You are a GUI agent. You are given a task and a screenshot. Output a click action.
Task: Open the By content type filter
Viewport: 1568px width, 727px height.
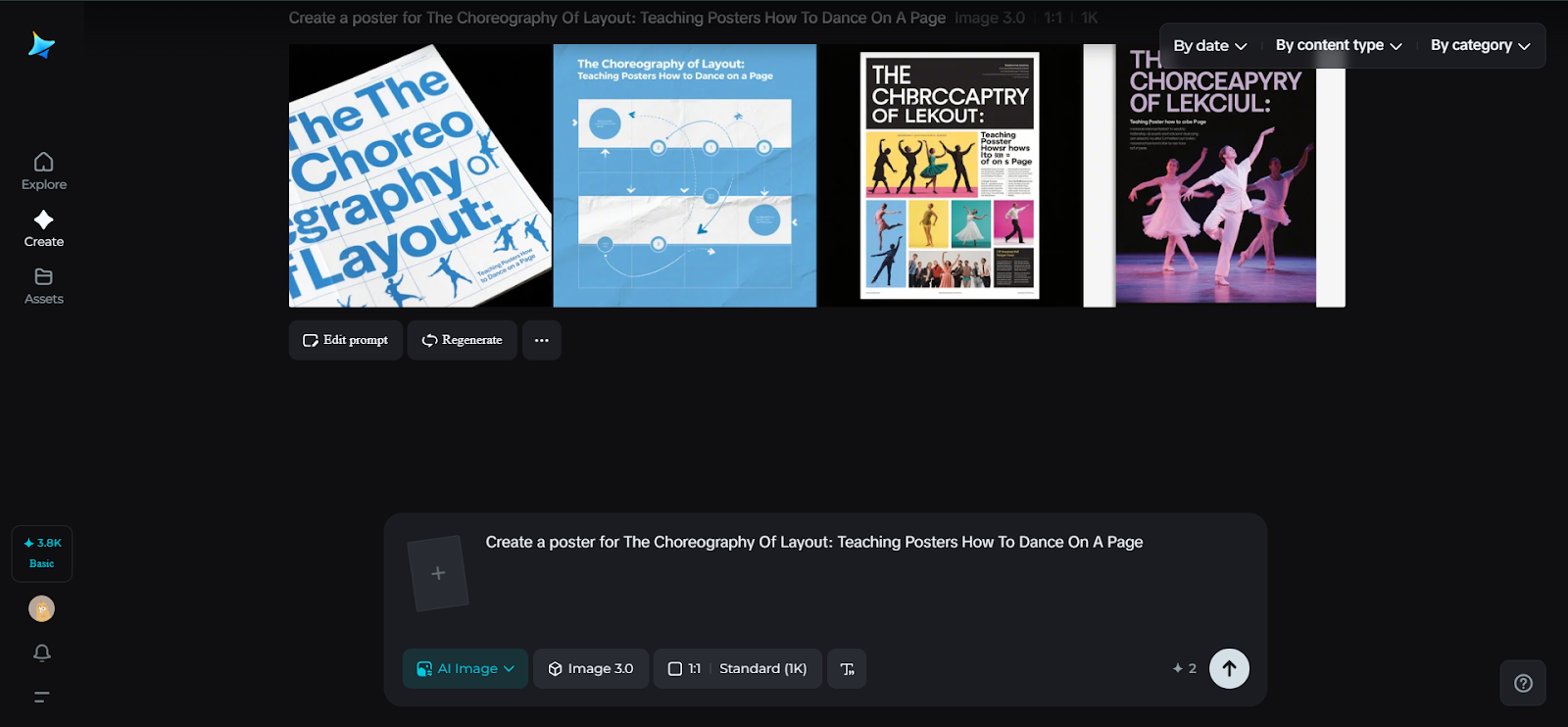click(x=1339, y=45)
